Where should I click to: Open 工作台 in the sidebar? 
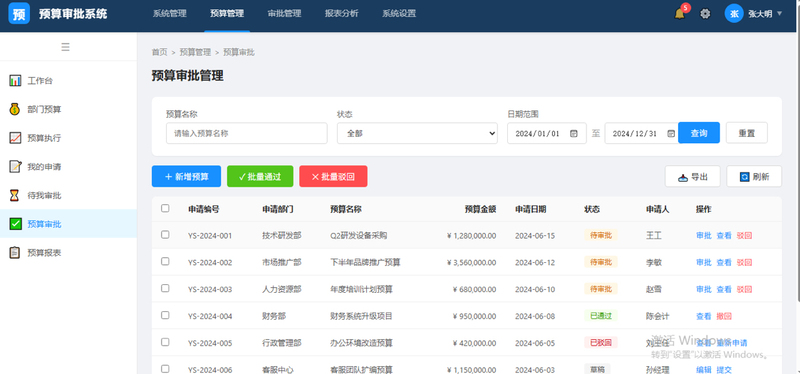(68, 81)
